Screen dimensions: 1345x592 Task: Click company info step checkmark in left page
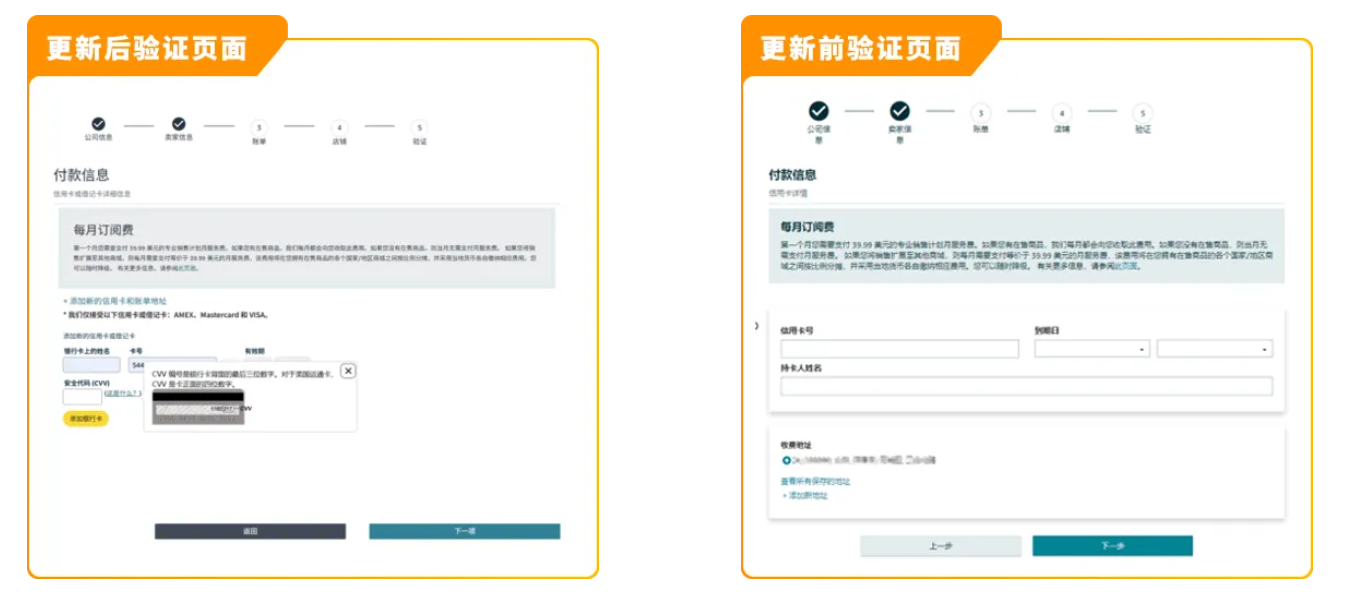[98, 124]
